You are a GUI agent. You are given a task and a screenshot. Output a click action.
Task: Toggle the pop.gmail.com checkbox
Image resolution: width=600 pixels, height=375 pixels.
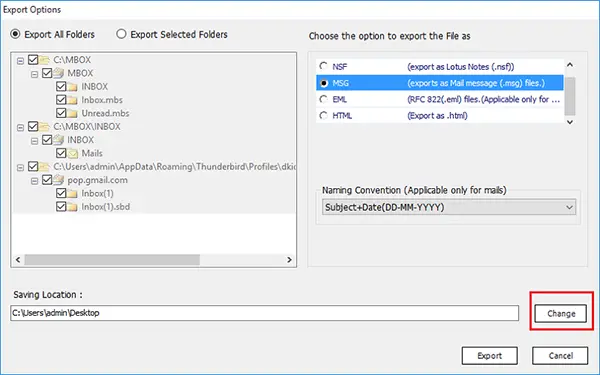pos(47,180)
